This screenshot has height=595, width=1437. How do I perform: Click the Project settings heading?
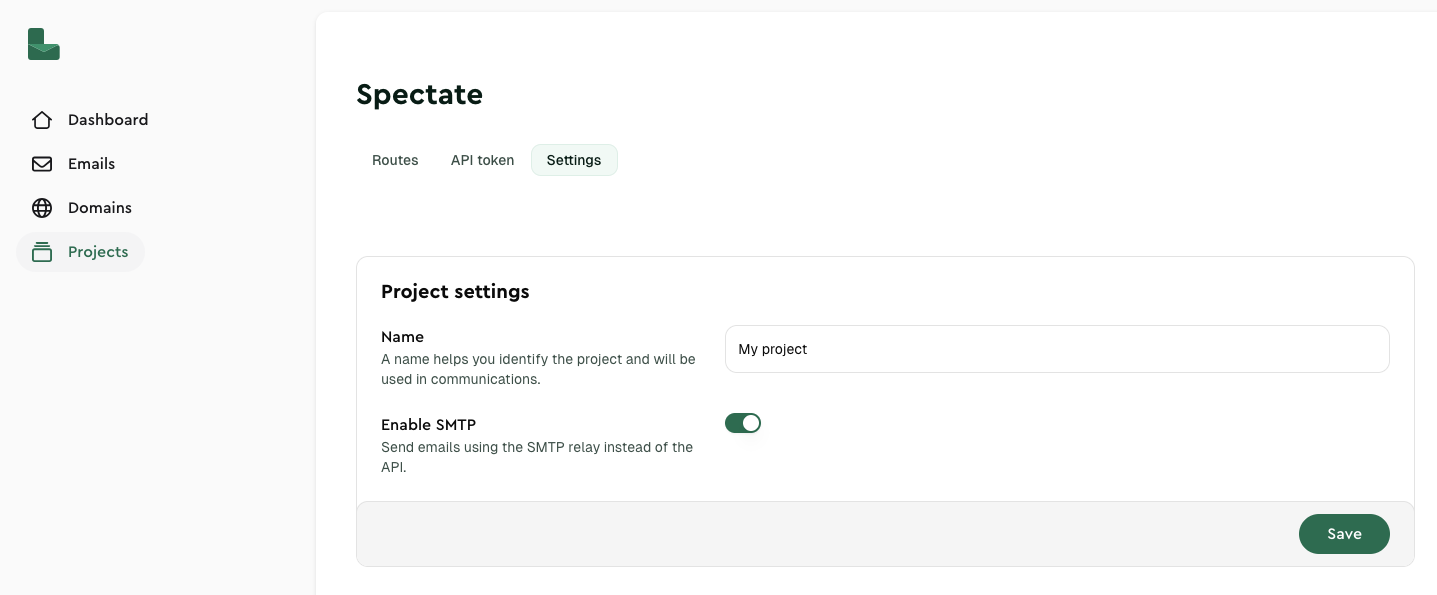point(455,292)
